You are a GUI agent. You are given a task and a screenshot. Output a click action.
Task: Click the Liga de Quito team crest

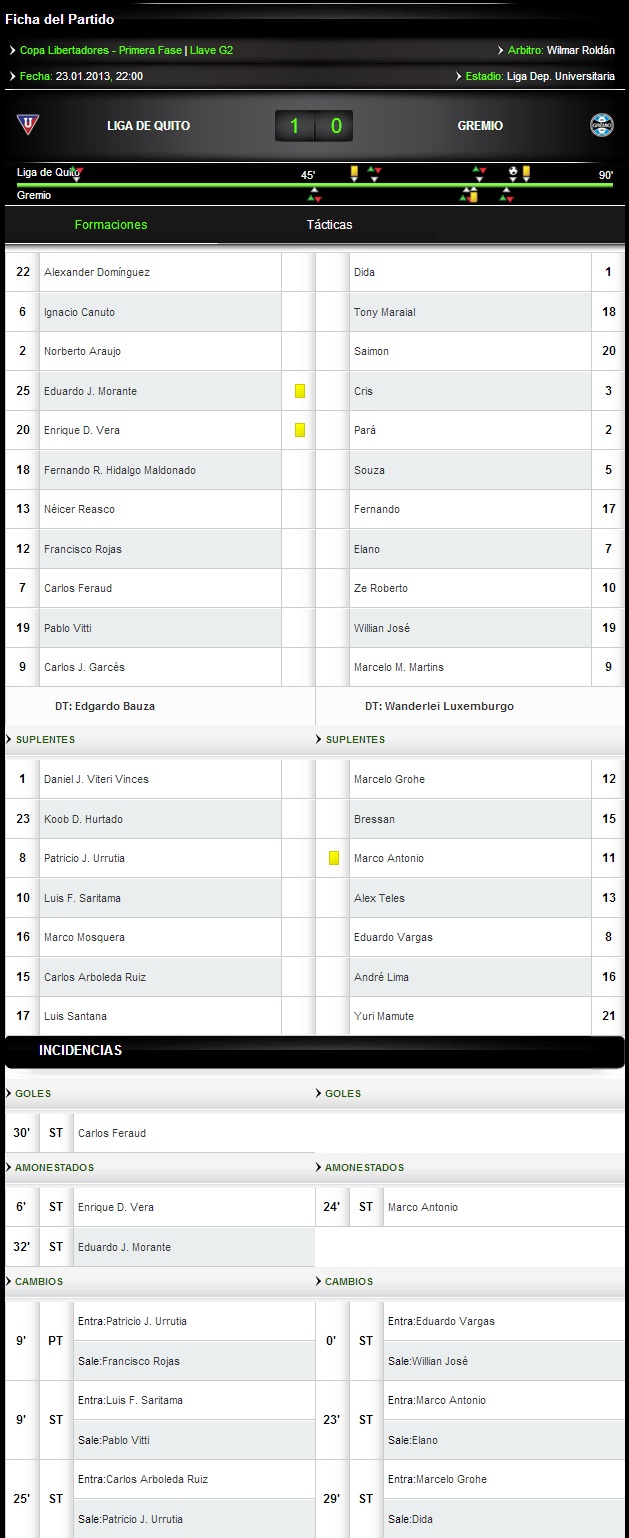pos(27,124)
